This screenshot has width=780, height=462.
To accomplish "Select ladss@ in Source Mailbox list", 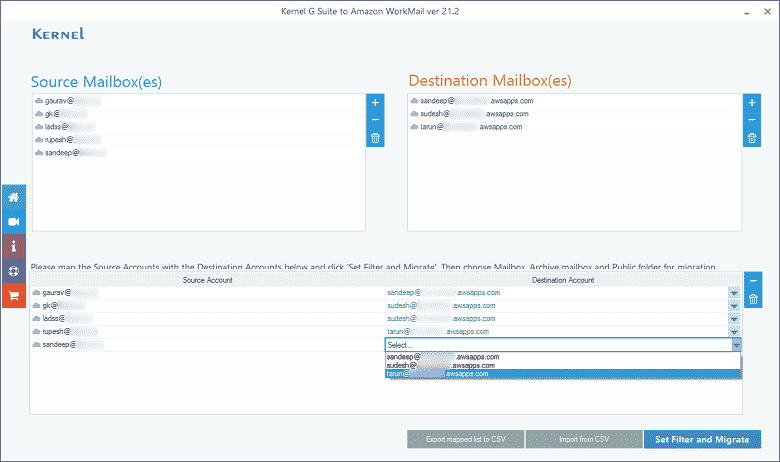I will click(x=199, y=127).
